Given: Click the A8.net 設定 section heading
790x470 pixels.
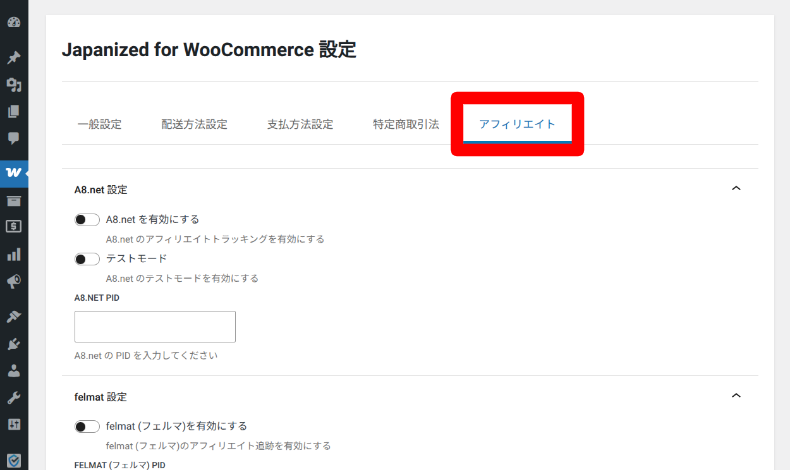Looking at the screenshot, I should pyautogui.click(x=101, y=190).
